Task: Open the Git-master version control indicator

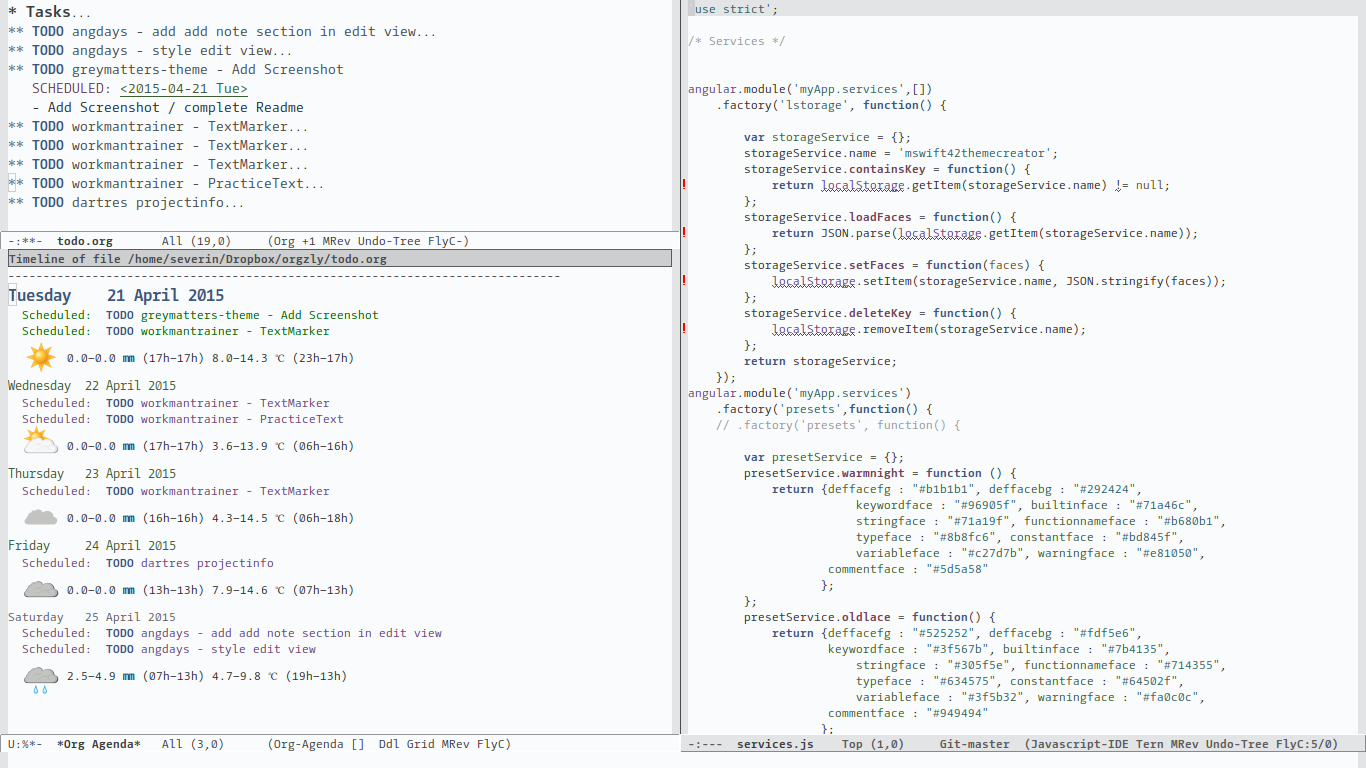Action: (975, 744)
